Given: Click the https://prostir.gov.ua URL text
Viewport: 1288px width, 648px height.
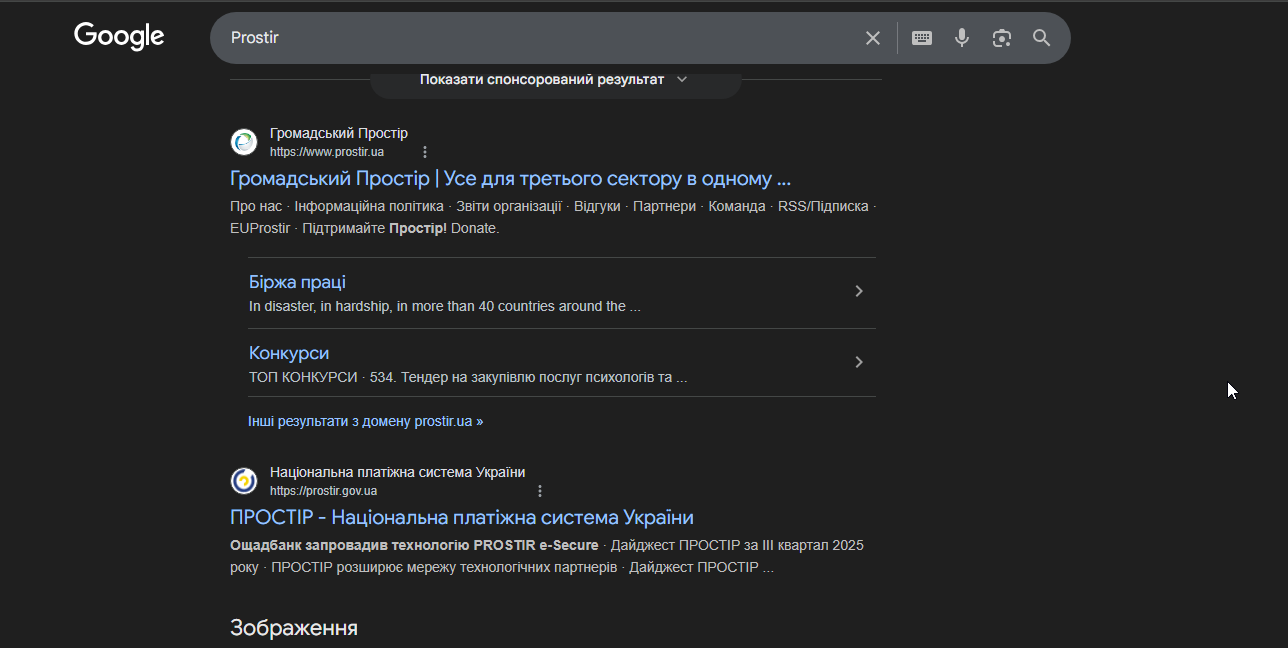Looking at the screenshot, I should [x=323, y=491].
